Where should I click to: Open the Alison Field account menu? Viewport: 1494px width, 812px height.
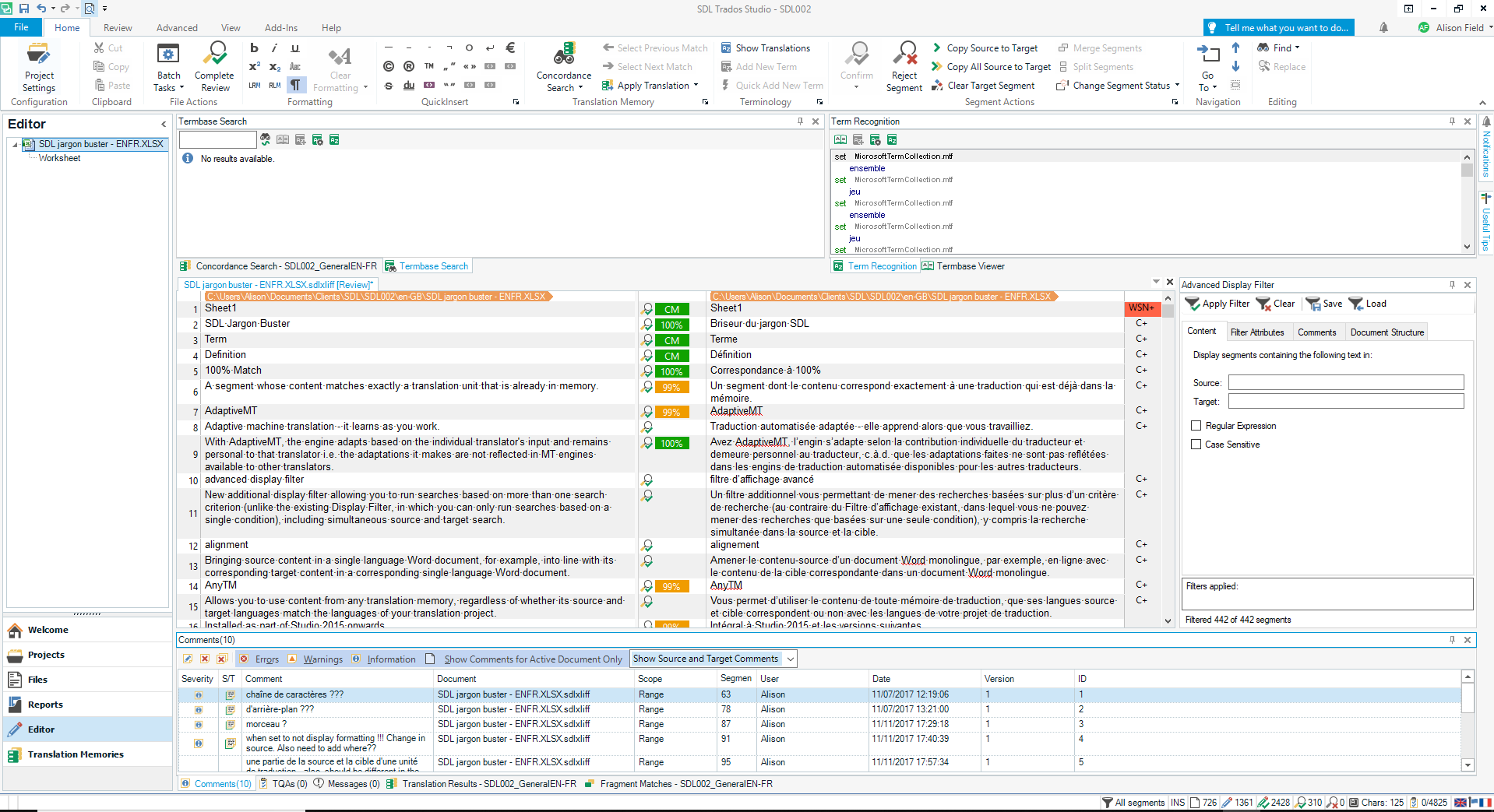1455,27
